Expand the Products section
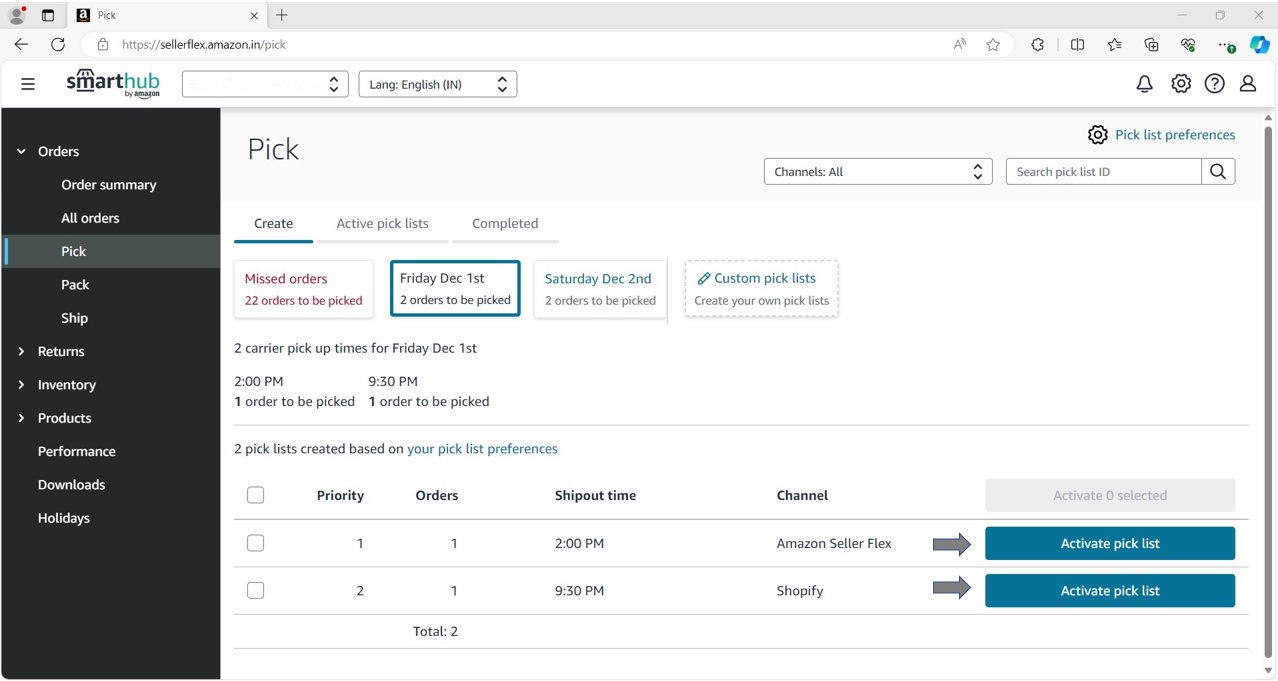The width and height of the screenshot is (1278, 681). [x=21, y=418]
